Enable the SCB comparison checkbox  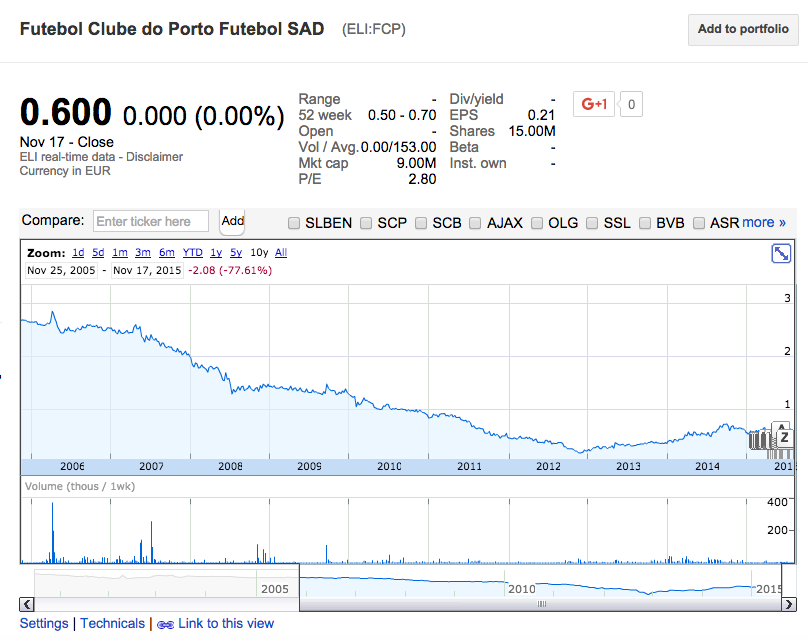click(421, 223)
